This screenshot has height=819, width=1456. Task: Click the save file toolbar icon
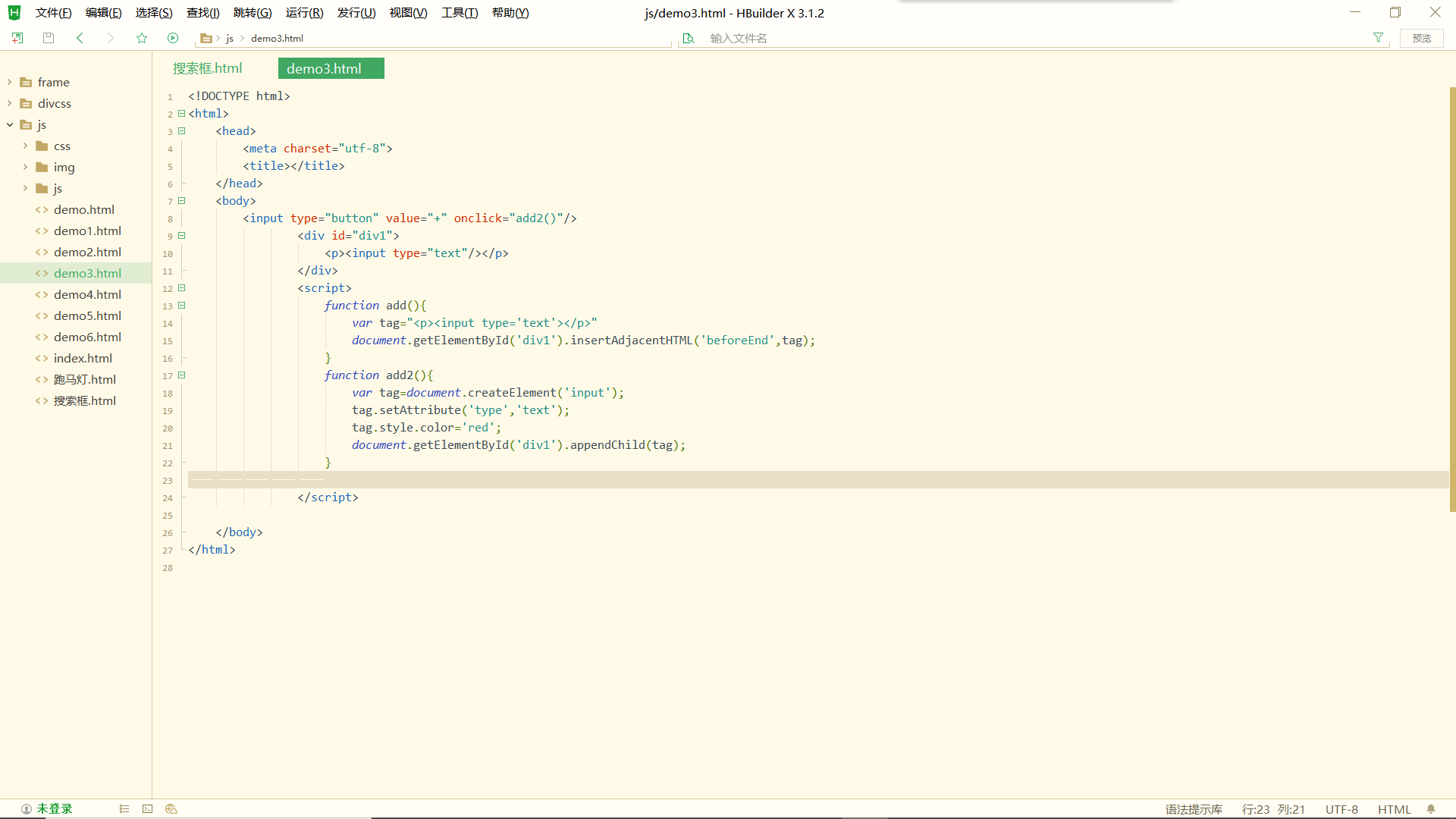pyautogui.click(x=49, y=38)
